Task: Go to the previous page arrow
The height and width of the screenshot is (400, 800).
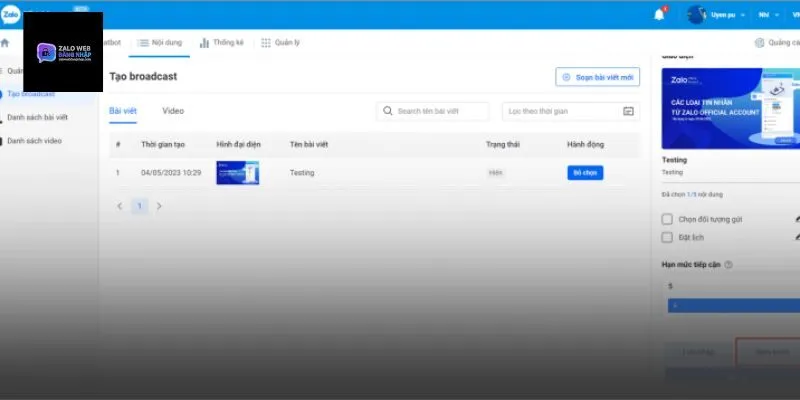Action: pyautogui.click(x=120, y=206)
